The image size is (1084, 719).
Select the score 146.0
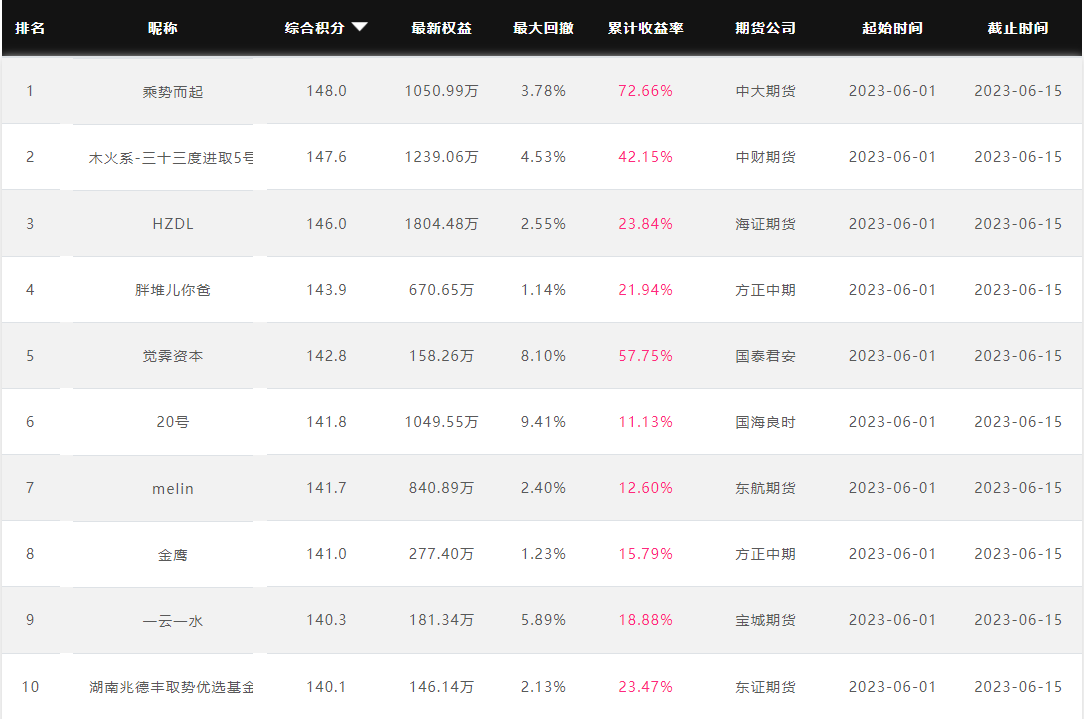(x=326, y=224)
